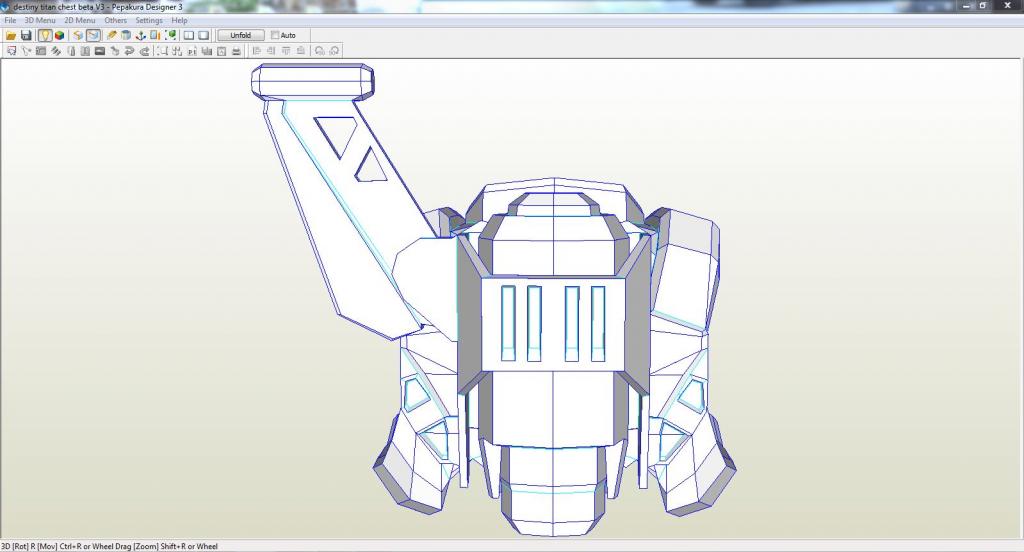Click the diagonal stripes icon in lower toolbar
Screen dimensions: 1024x552
(56, 51)
